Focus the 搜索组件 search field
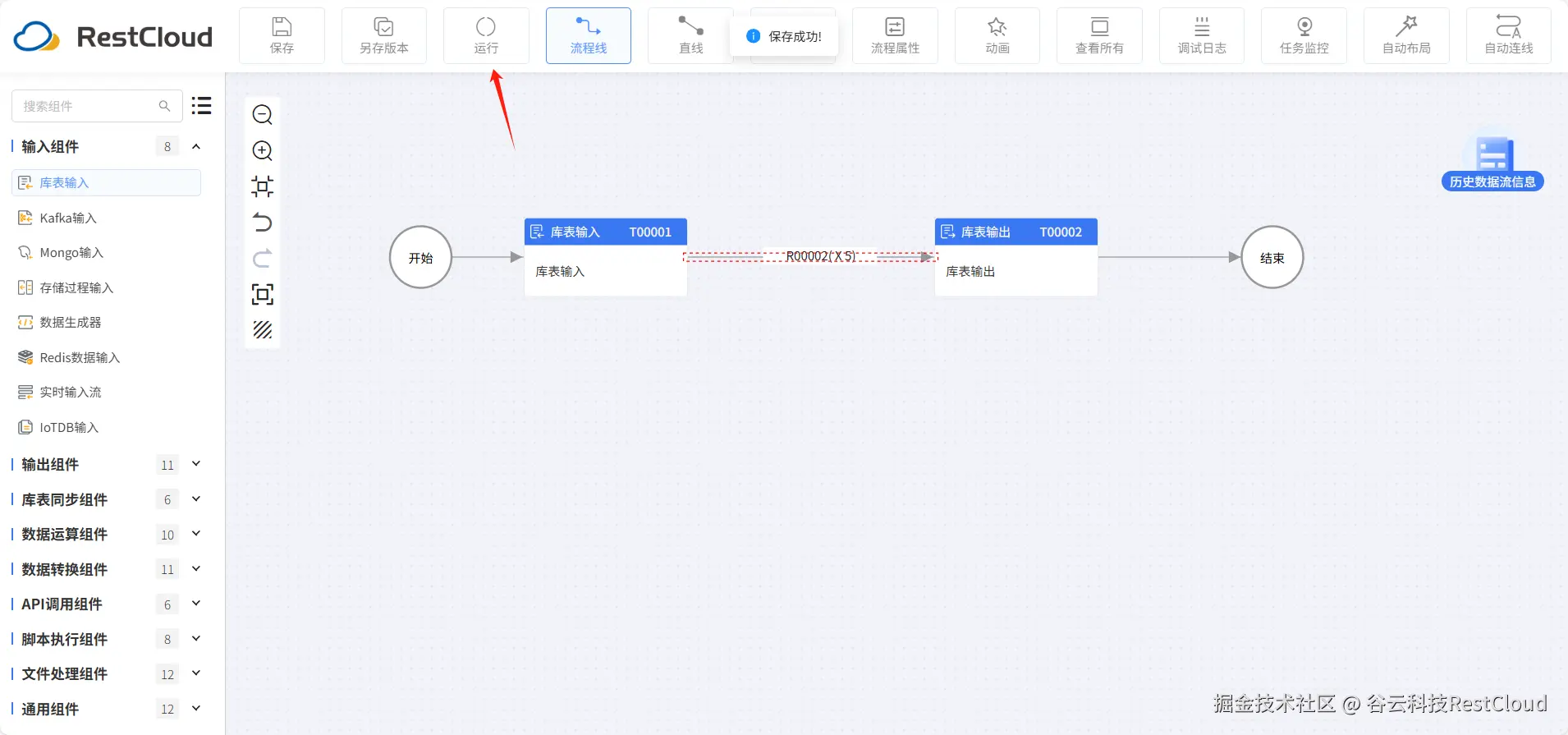This screenshot has height=735, width=1568. point(97,106)
